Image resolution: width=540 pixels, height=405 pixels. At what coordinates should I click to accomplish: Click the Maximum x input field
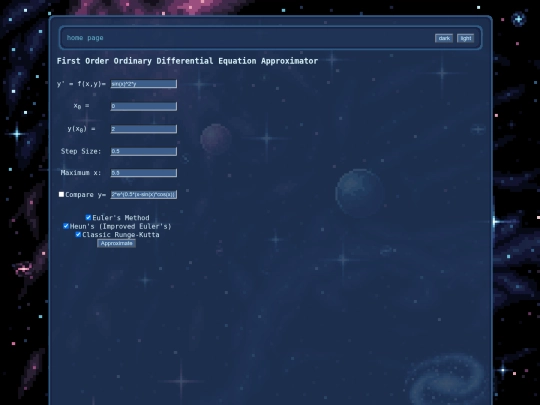(x=144, y=173)
